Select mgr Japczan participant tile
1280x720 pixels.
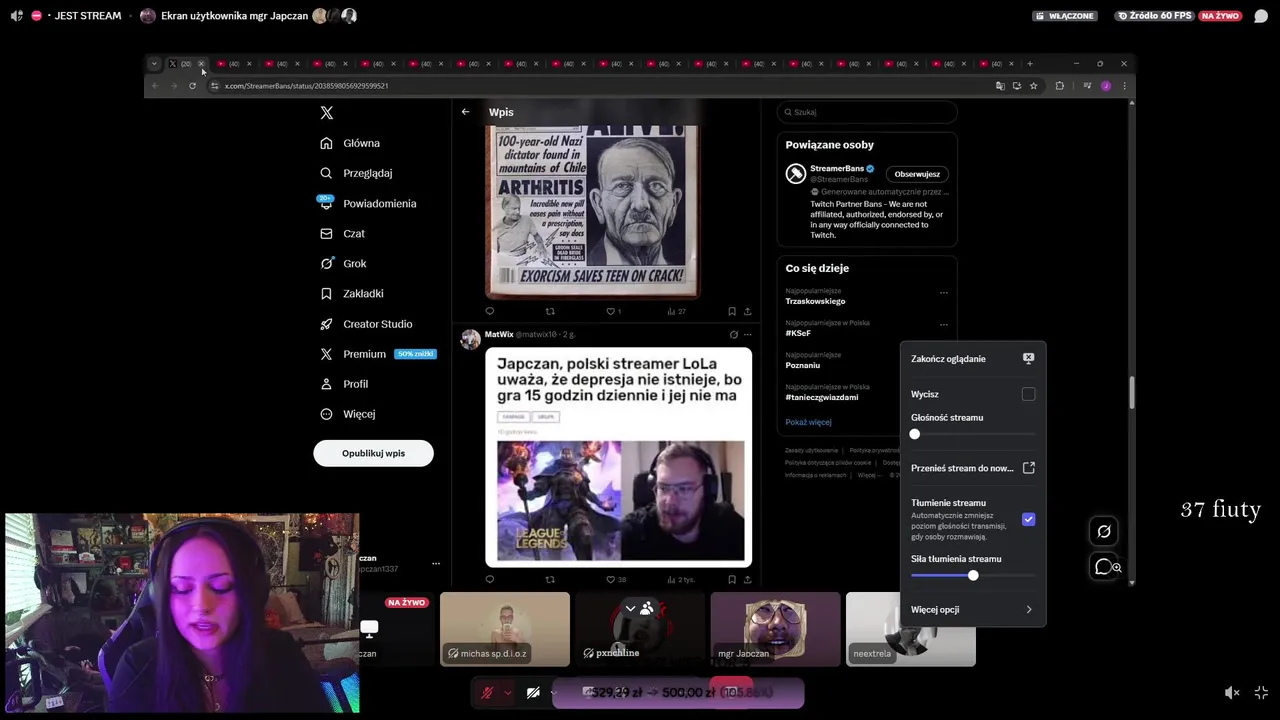click(775, 629)
